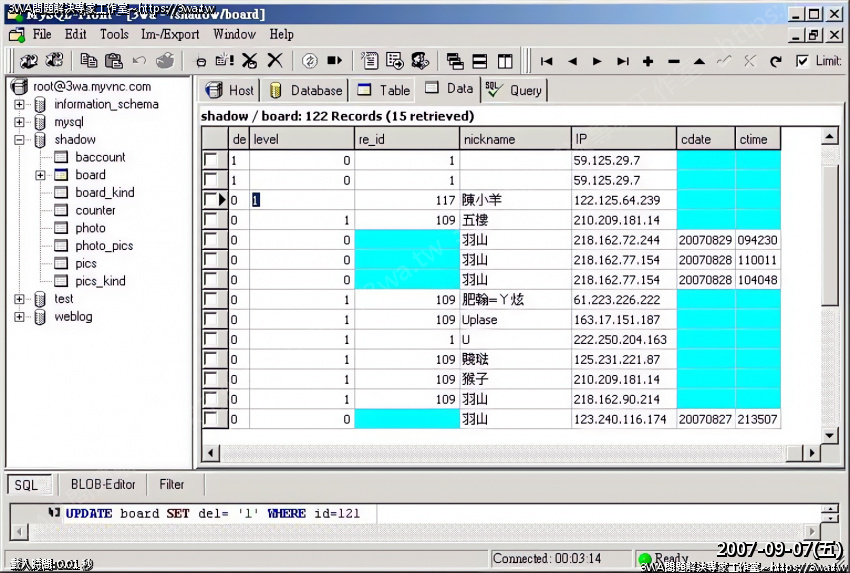Check the row checkbox for 五樓
Screen dimensions: 850x573
point(211,220)
